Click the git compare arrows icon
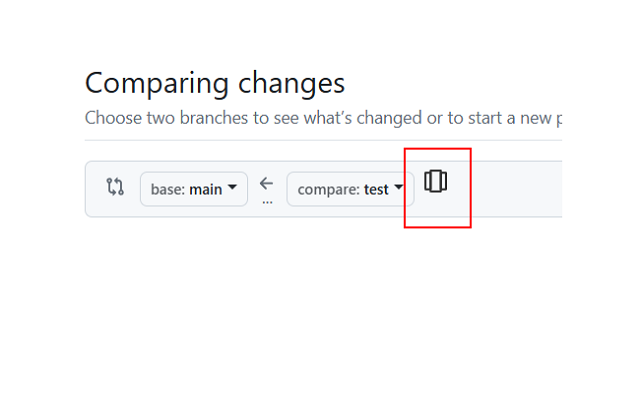The height and width of the screenshot is (400, 640). coord(115,187)
